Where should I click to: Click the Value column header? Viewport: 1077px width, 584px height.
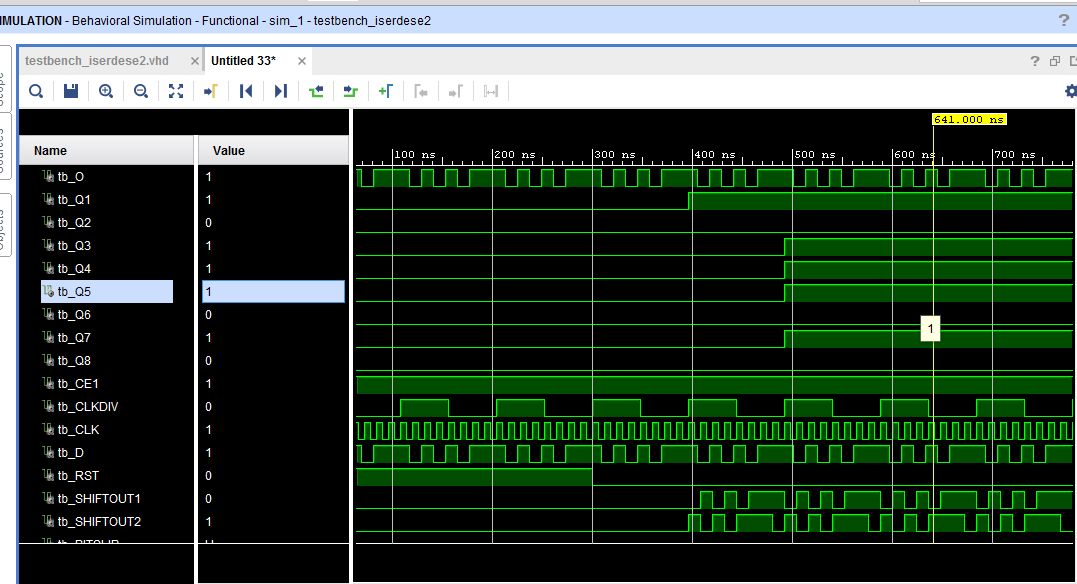tap(273, 150)
